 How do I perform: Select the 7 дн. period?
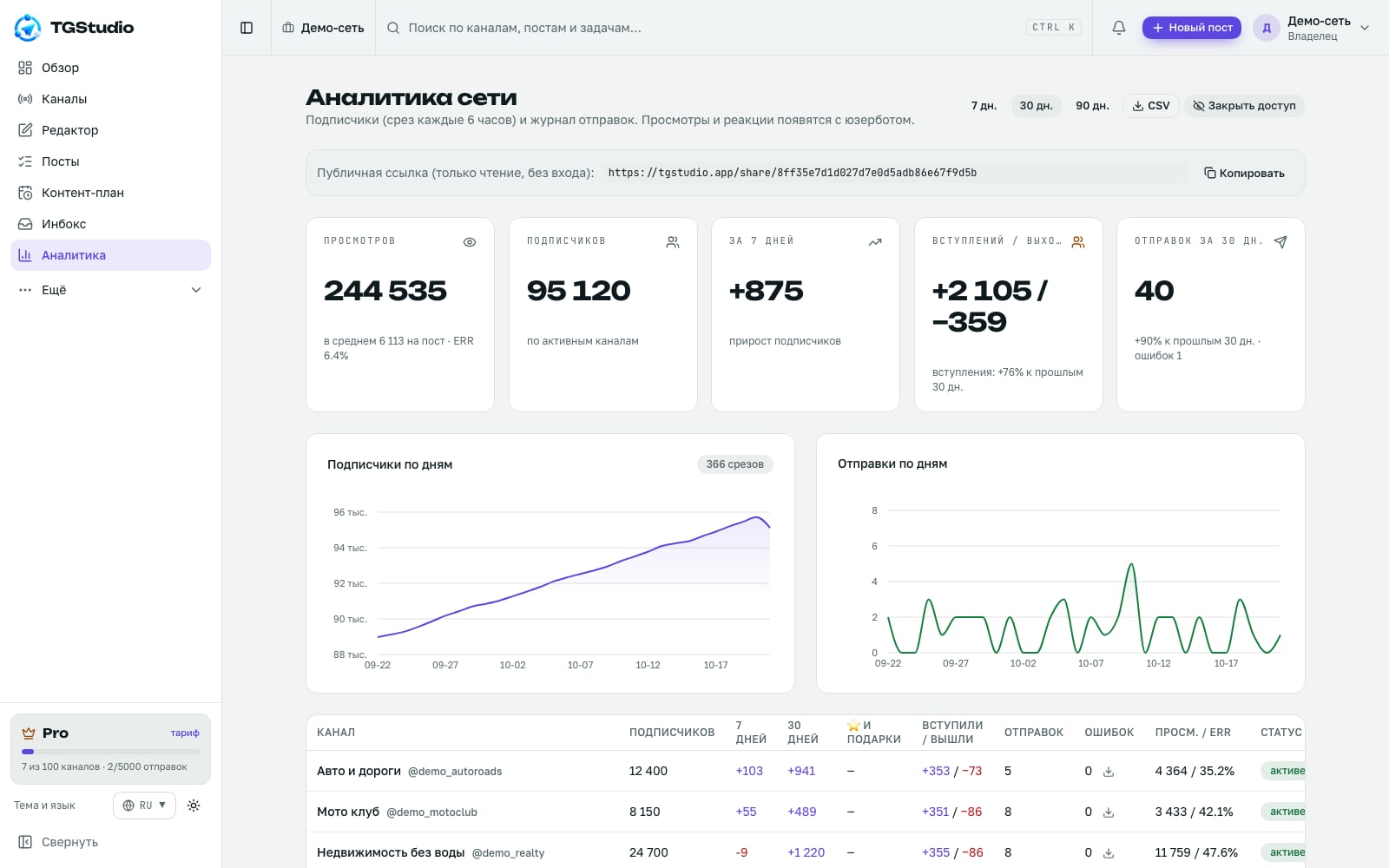pos(984,106)
